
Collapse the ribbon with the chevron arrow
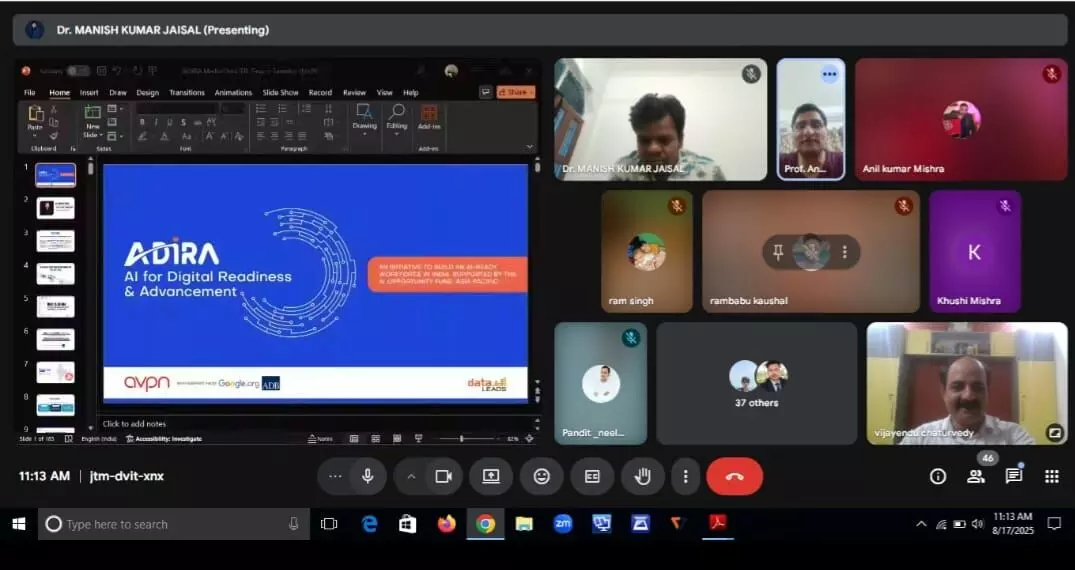coord(529,147)
